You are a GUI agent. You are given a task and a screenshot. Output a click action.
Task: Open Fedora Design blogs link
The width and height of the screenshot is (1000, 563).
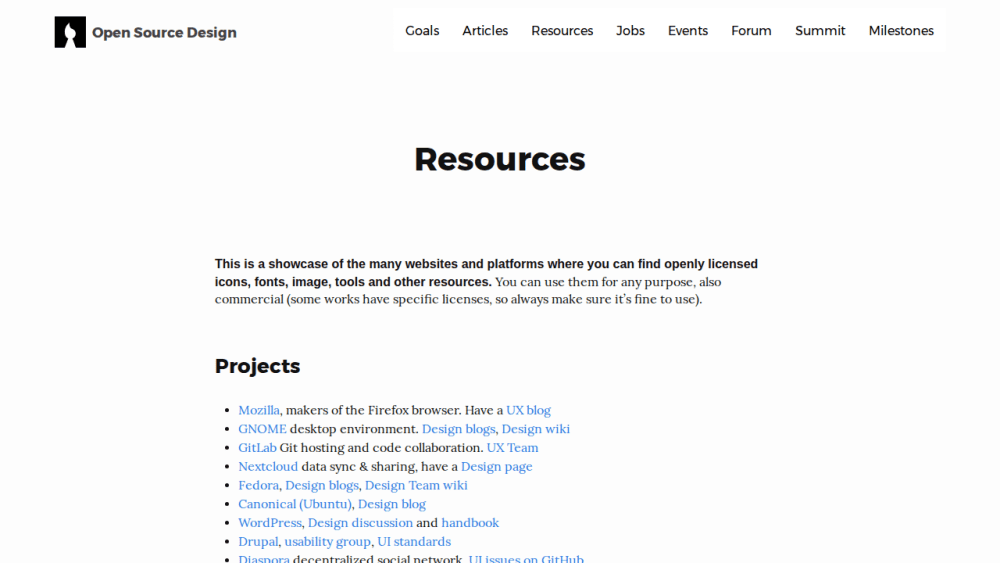321,485
